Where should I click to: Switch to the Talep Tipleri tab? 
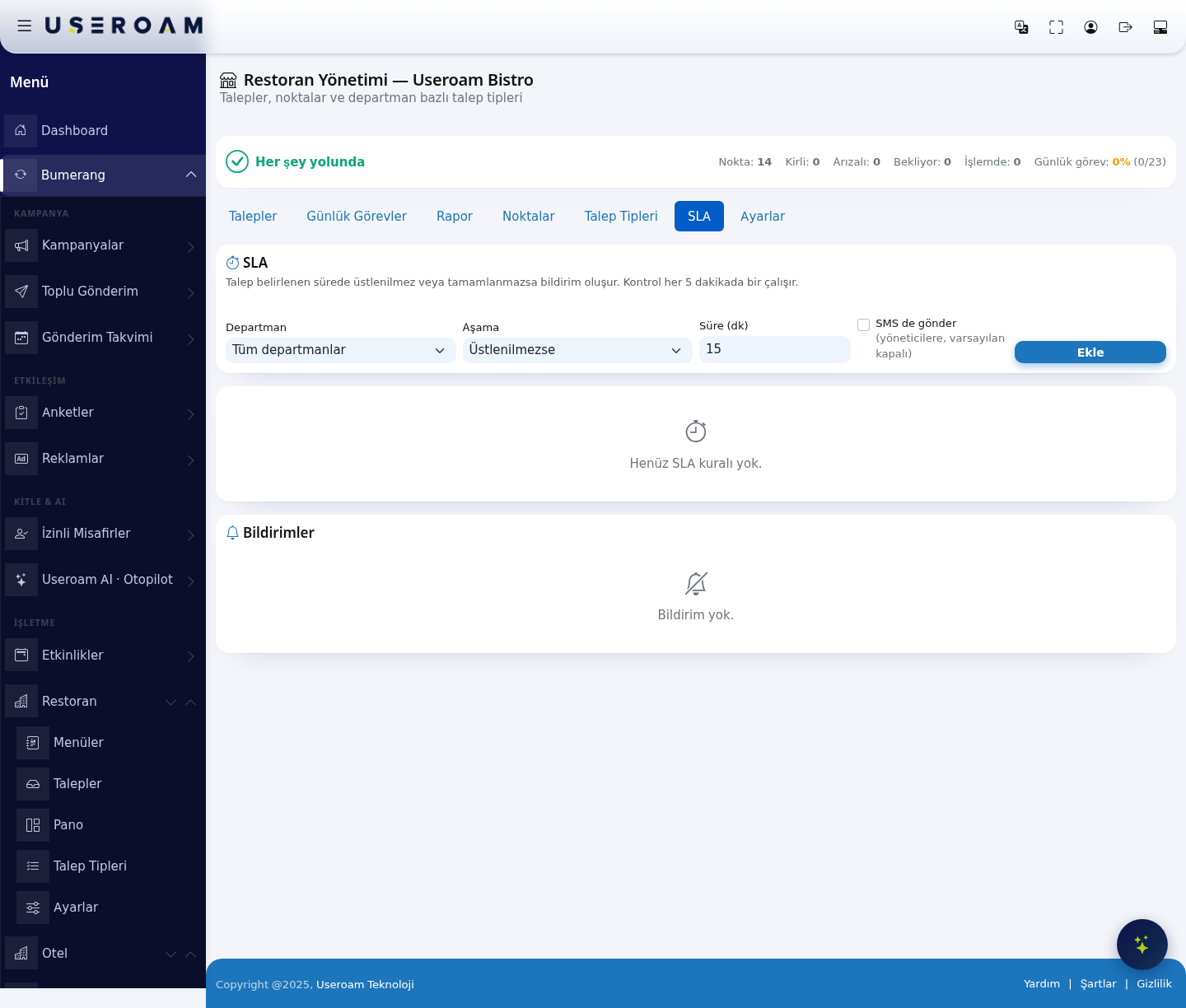[x=621, y=216]
